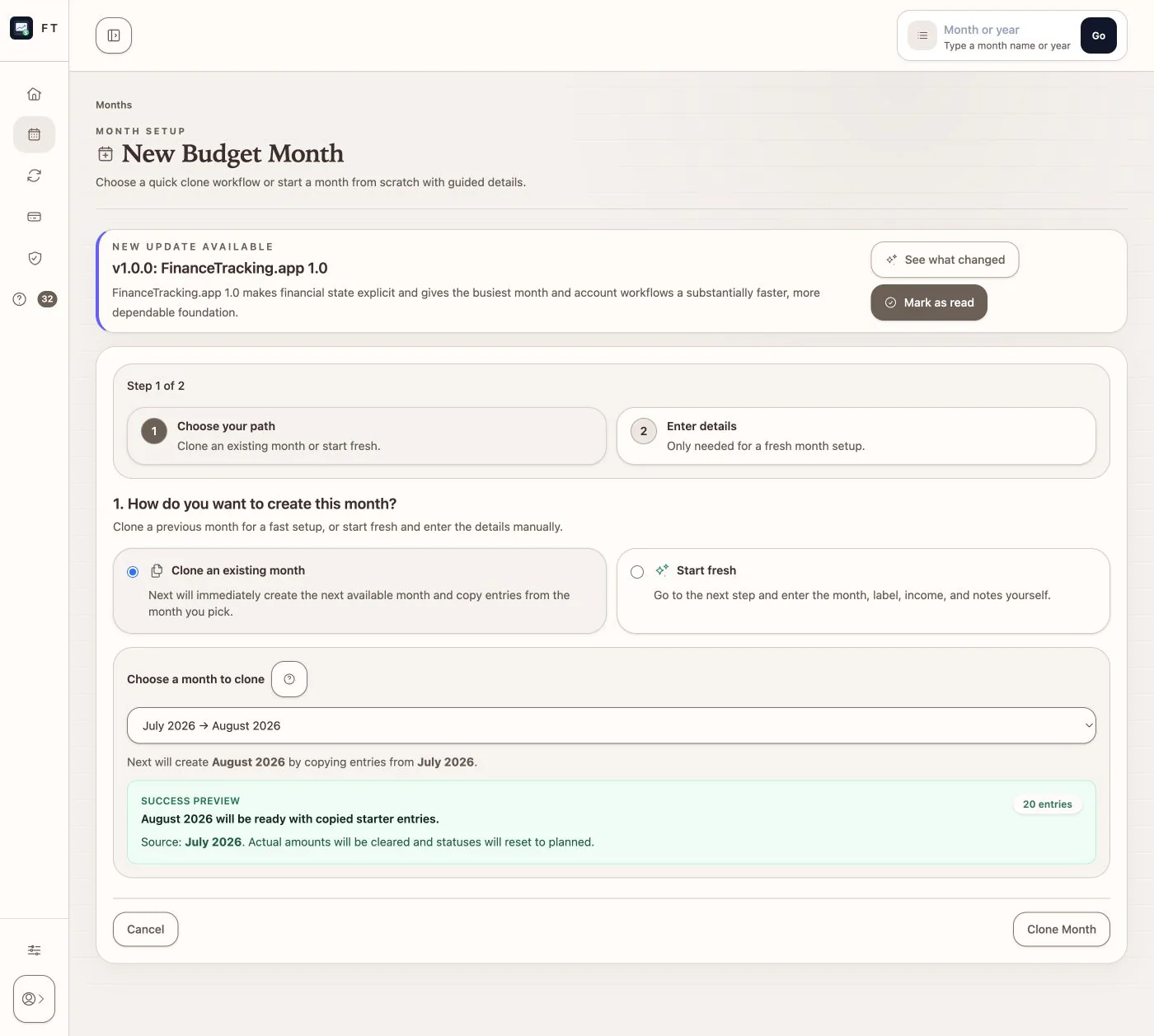Open the calendar Months sidebar icon
Image resolution: width=1154 pixels, height=1036 pixels.
34,134
